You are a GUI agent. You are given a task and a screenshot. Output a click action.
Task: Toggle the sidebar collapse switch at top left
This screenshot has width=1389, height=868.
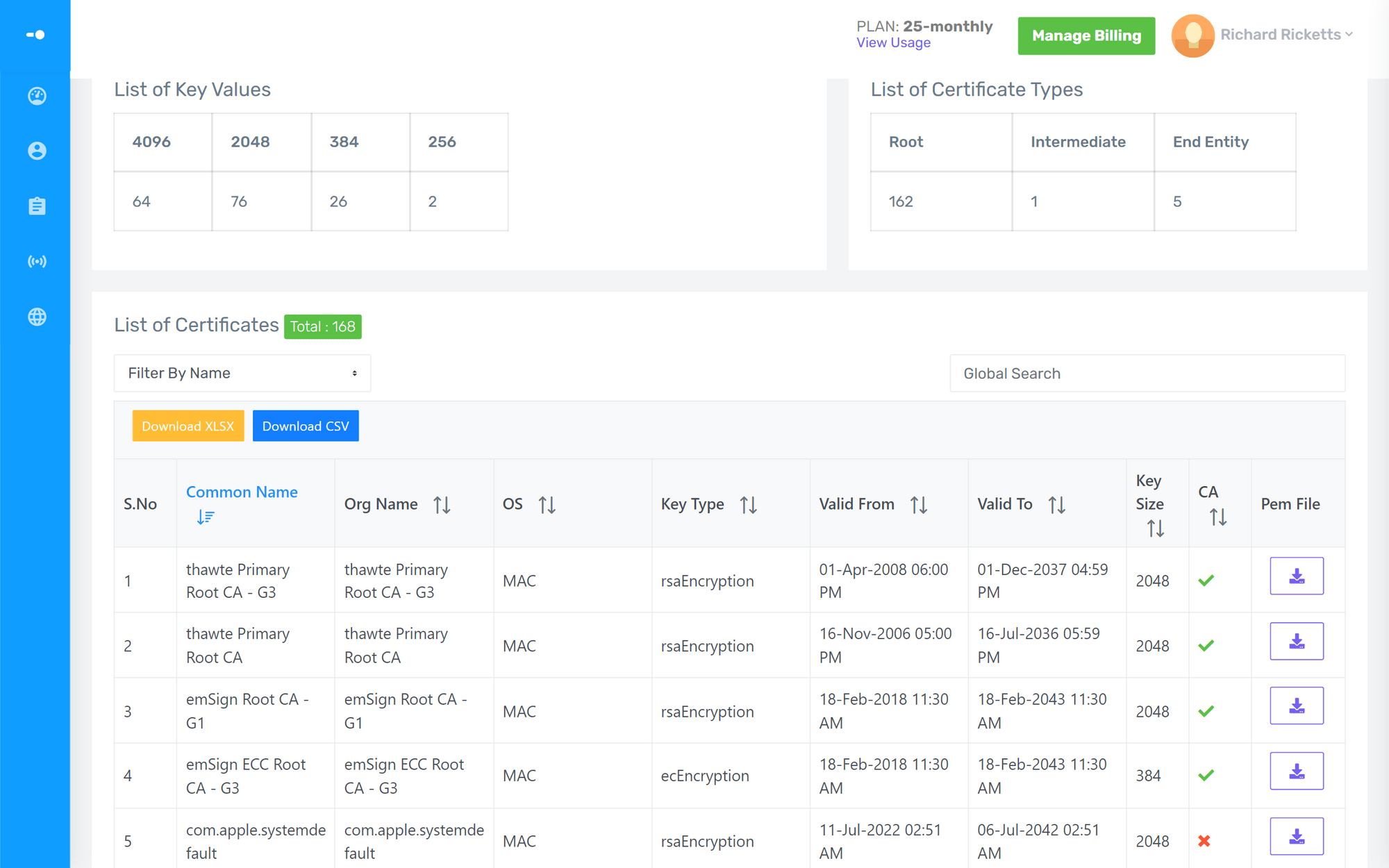click(x=35, y=35)
